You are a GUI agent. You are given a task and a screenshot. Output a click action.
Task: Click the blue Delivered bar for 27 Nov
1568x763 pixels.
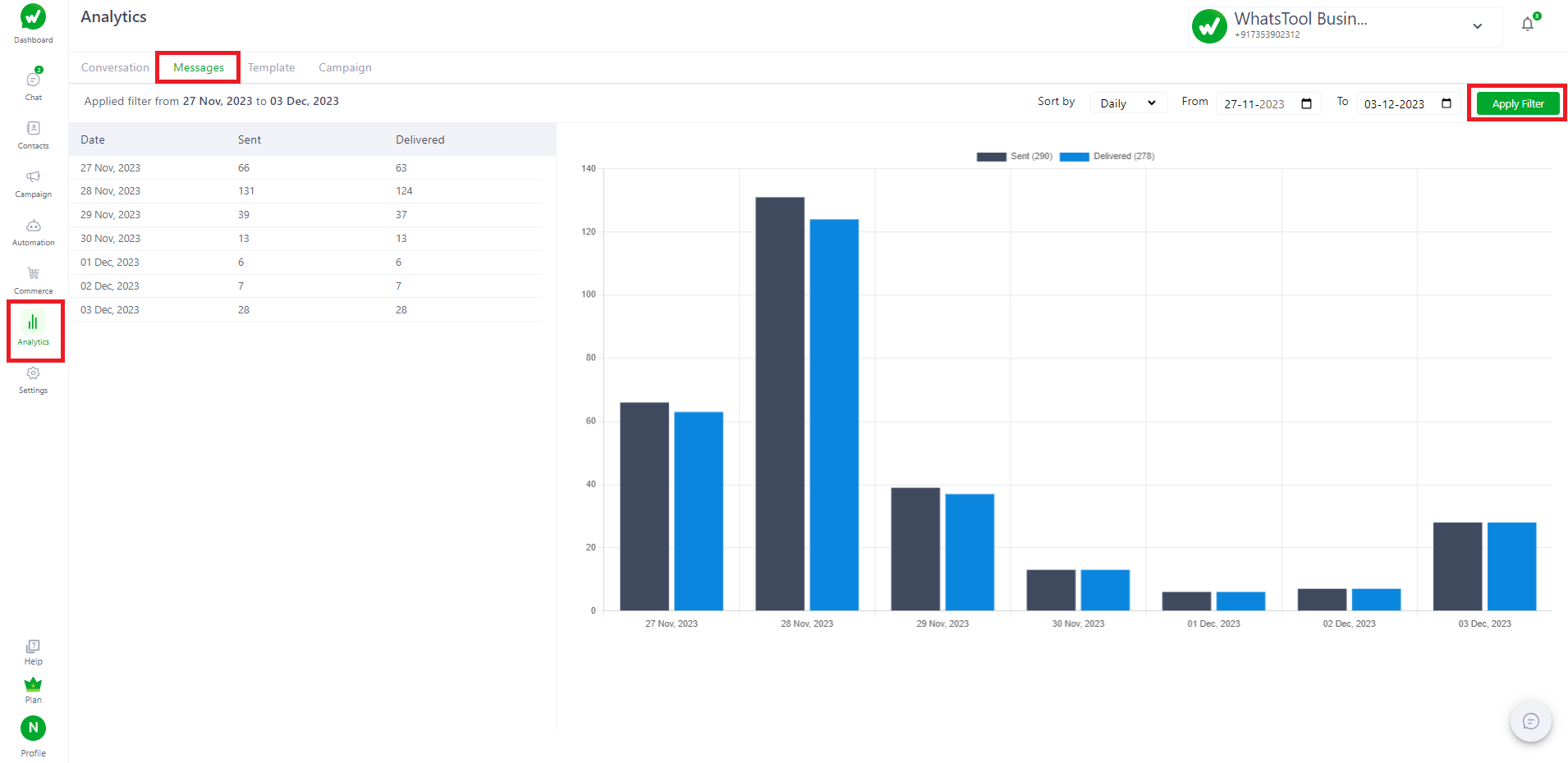[x=699, y=511]
